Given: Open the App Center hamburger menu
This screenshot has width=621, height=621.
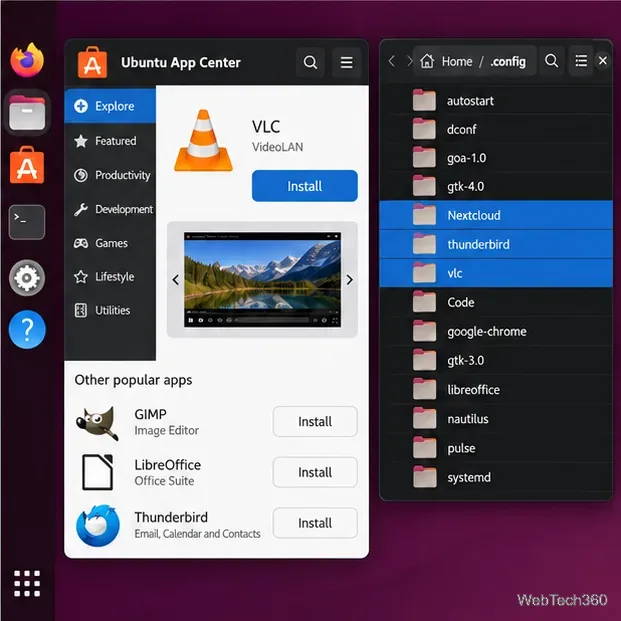Looking at the screenshot, I should (347, 62).
